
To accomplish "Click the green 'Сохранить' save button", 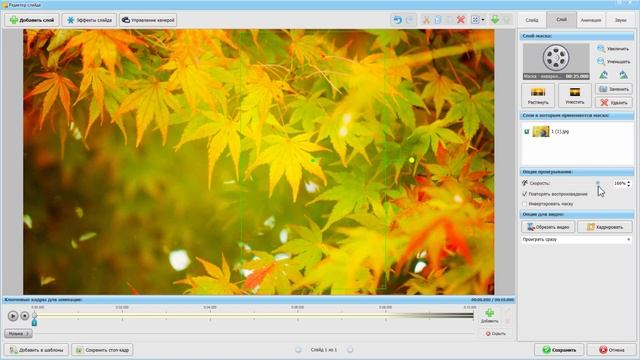I will coord(559,350).
